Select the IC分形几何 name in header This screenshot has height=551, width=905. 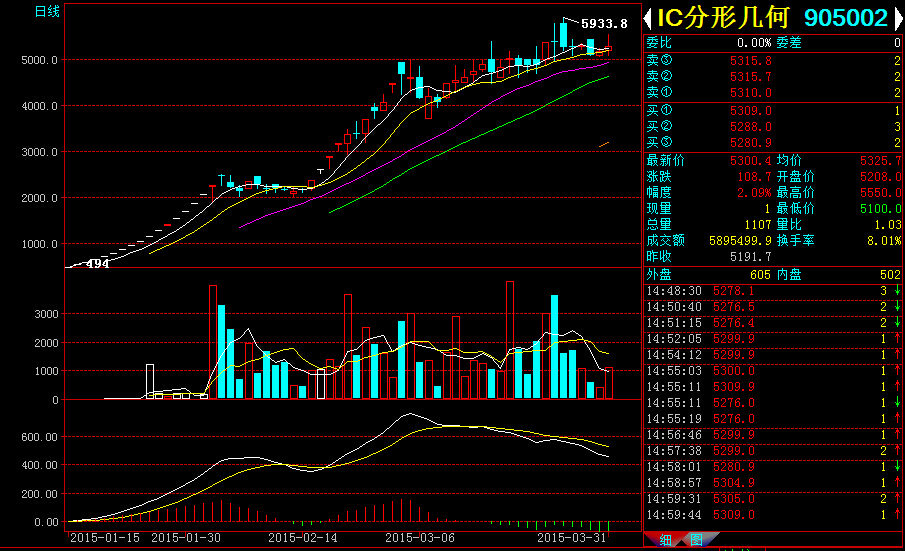coord(723,18)
